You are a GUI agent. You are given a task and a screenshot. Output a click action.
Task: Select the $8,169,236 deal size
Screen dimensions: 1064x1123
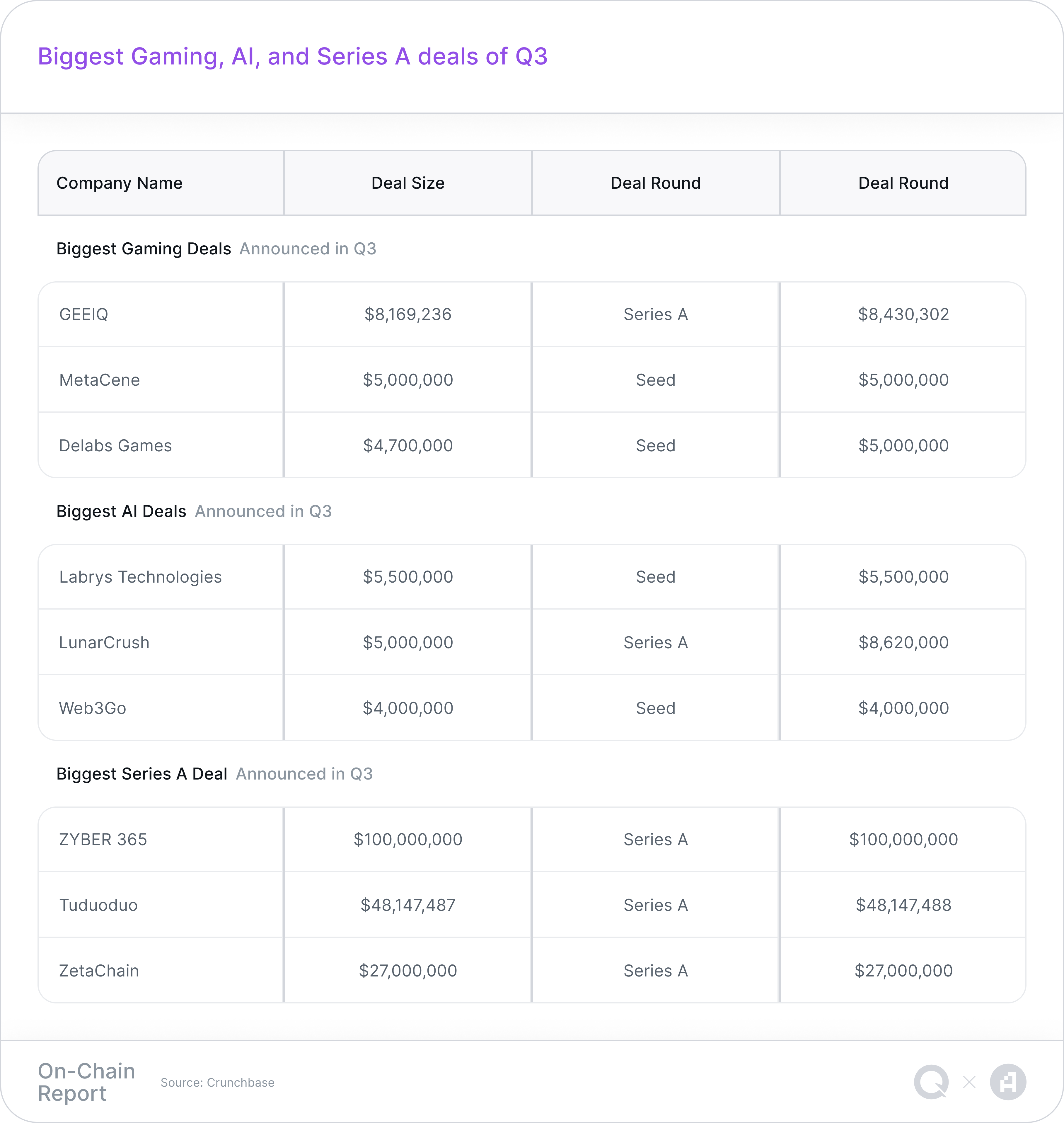coord(408,314)
